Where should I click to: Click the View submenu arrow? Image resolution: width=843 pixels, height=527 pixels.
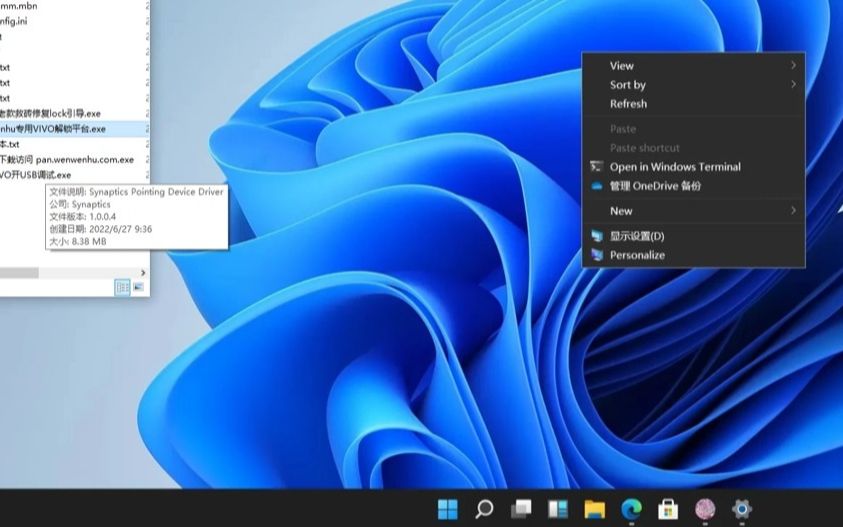[793, 65]
